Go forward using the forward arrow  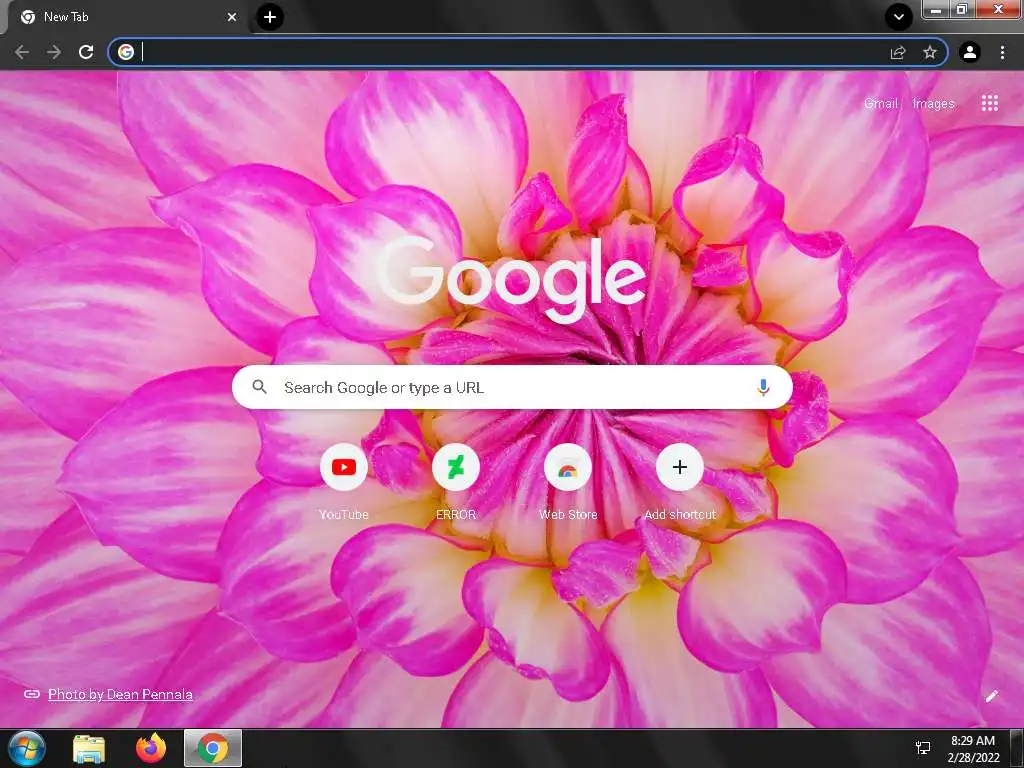[x=54, y=52]
